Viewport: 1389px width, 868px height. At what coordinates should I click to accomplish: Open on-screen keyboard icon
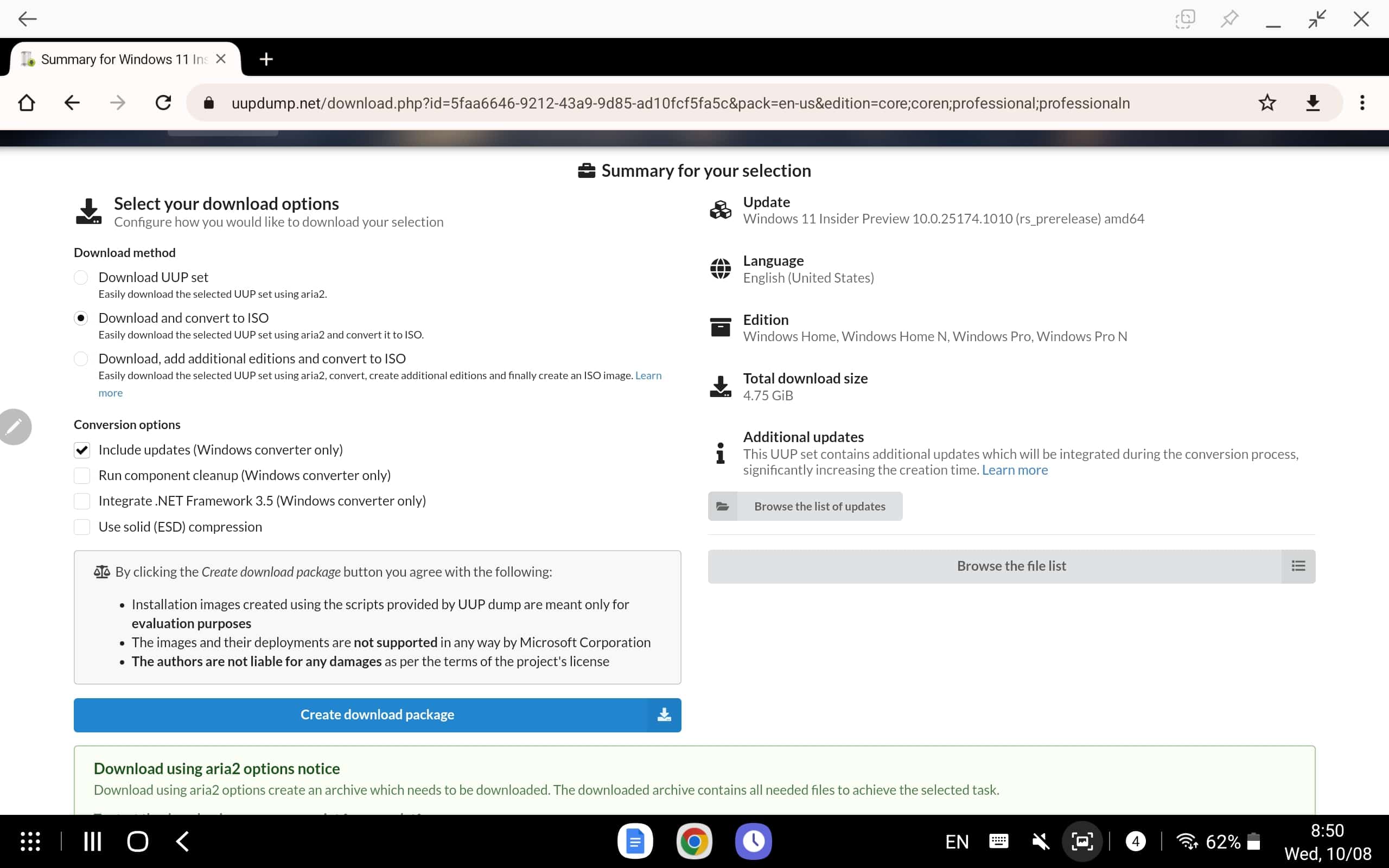click(999, 841)
